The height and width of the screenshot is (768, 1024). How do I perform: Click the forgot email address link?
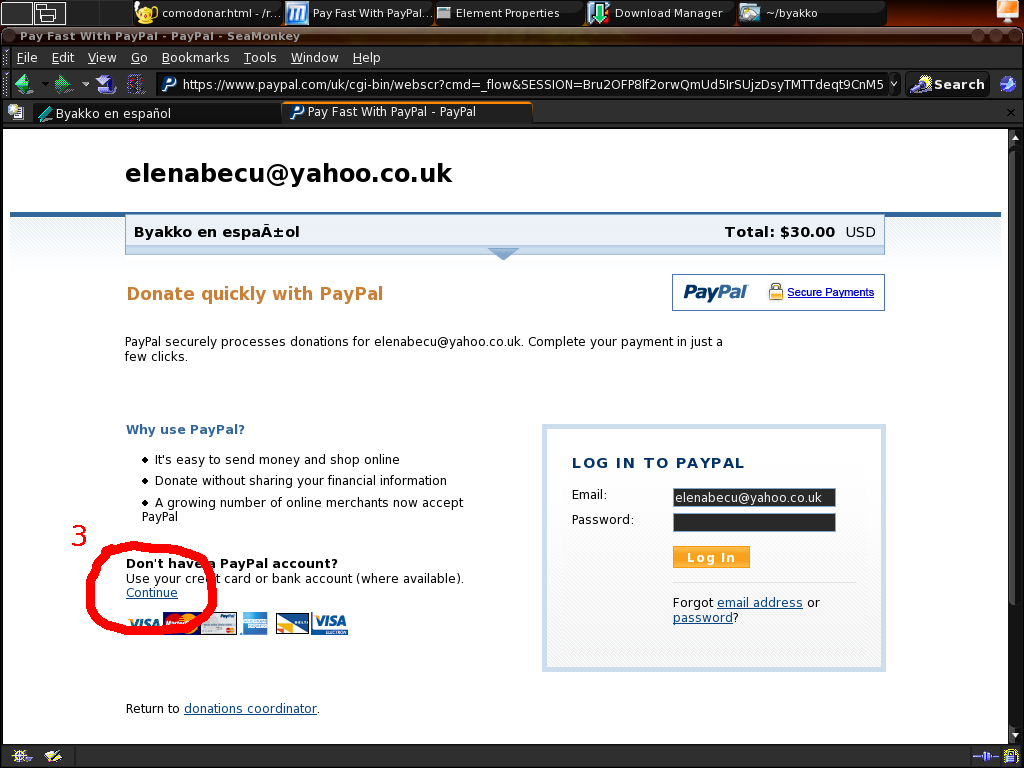tap(760, 602)
